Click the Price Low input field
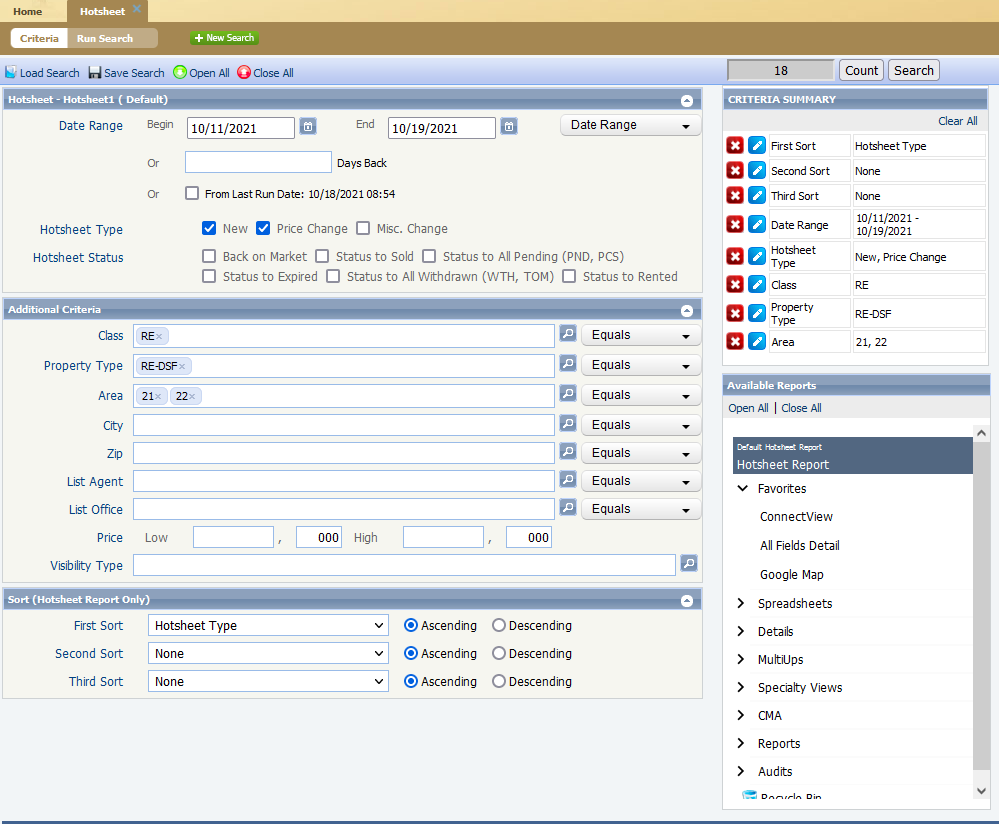Screen dimensions: 999x824 pyautogui.click(x=233, y=537)
